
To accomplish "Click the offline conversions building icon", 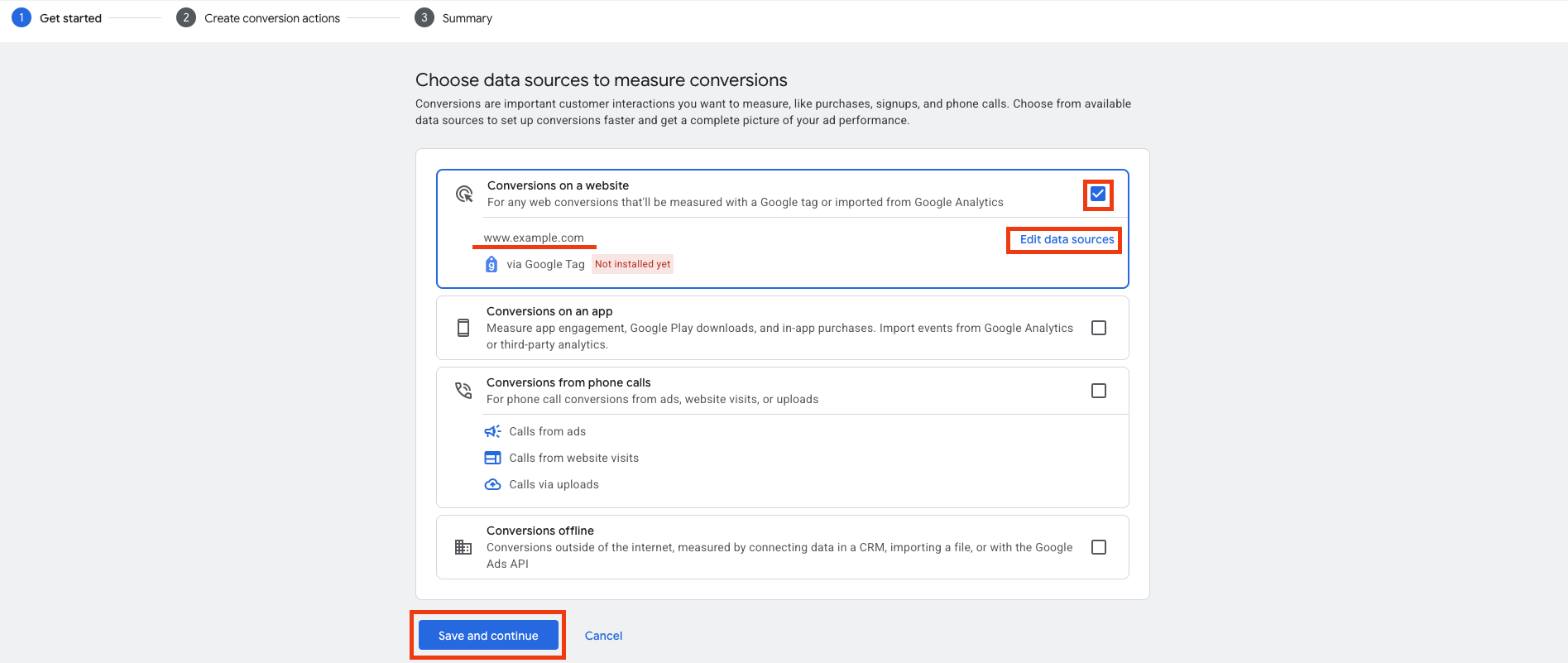I will click(463, 547).
